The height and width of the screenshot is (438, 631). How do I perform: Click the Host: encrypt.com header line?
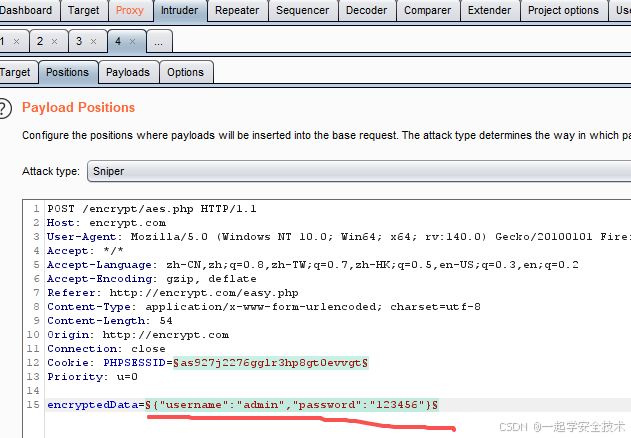tap(106, 223)
